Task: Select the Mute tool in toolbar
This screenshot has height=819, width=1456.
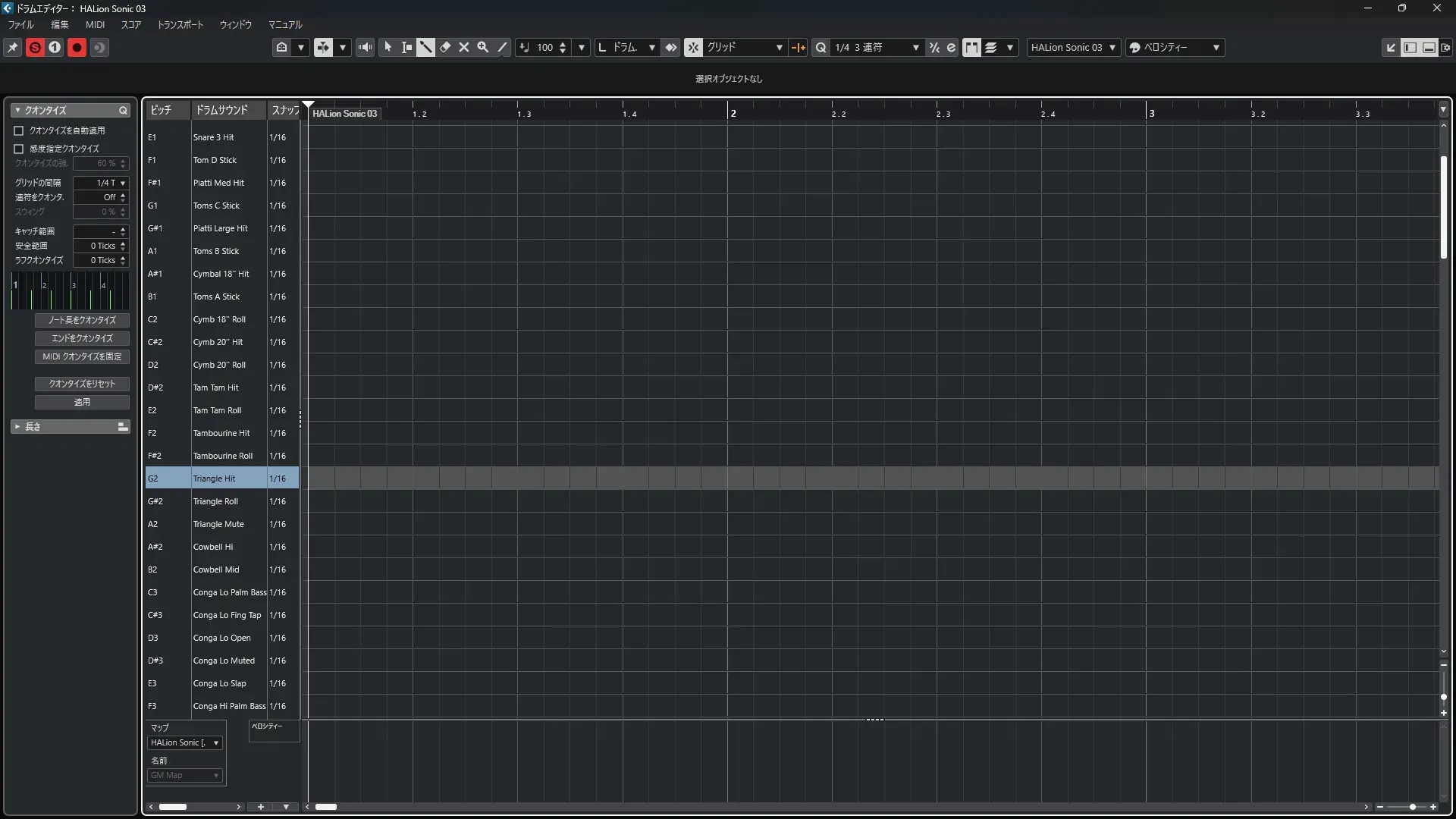Action: click(464, 47)
